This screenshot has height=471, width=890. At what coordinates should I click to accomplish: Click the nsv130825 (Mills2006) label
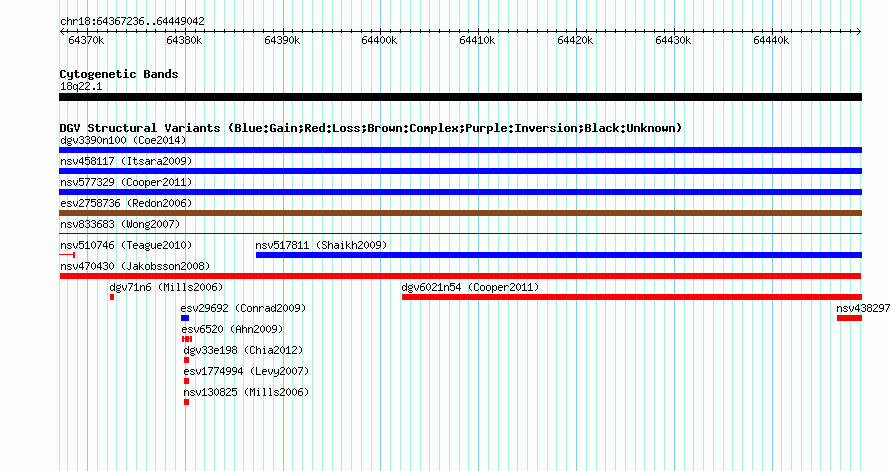(x=246, y=392)
